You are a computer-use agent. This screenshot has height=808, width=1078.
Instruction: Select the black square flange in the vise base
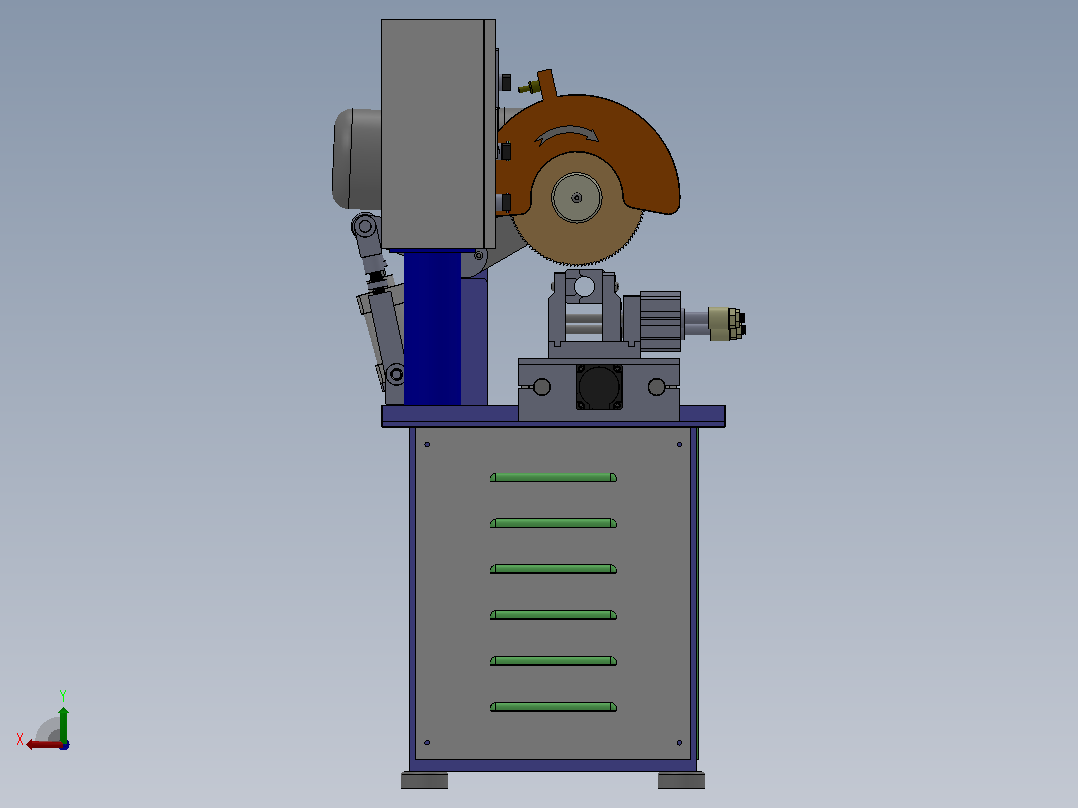599,386
